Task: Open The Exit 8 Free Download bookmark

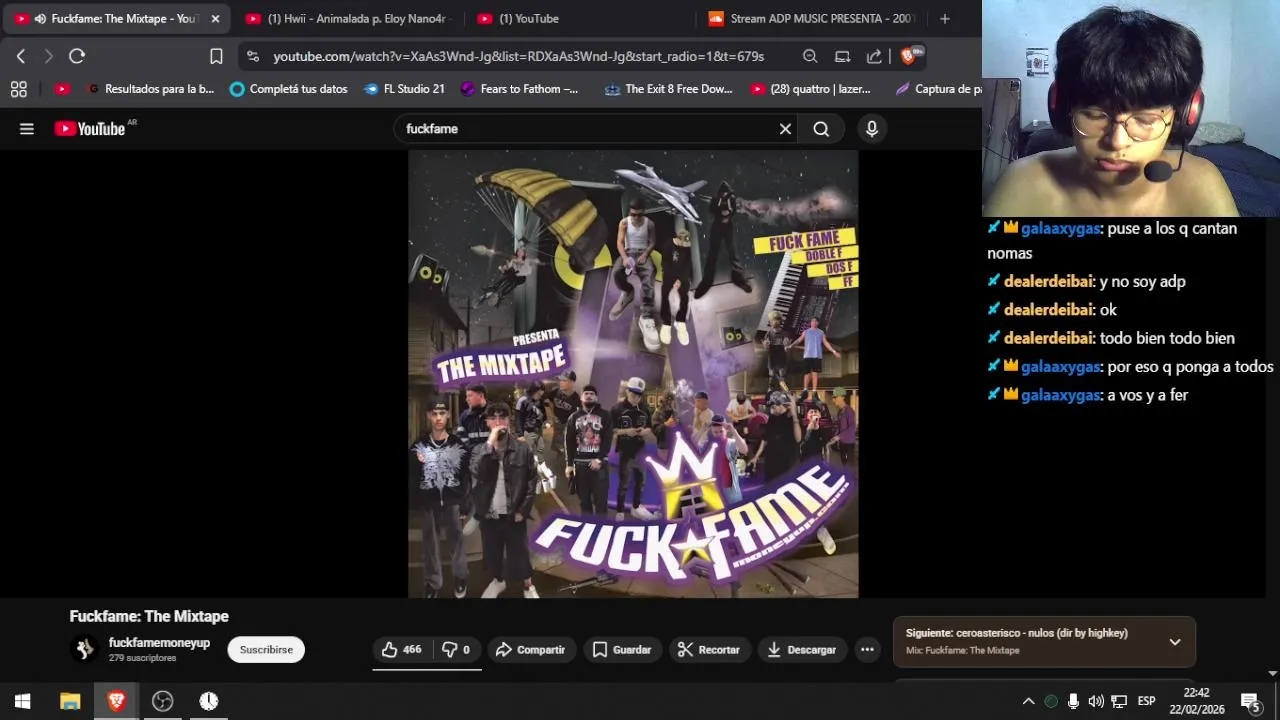Action: [x=668, y=89]
